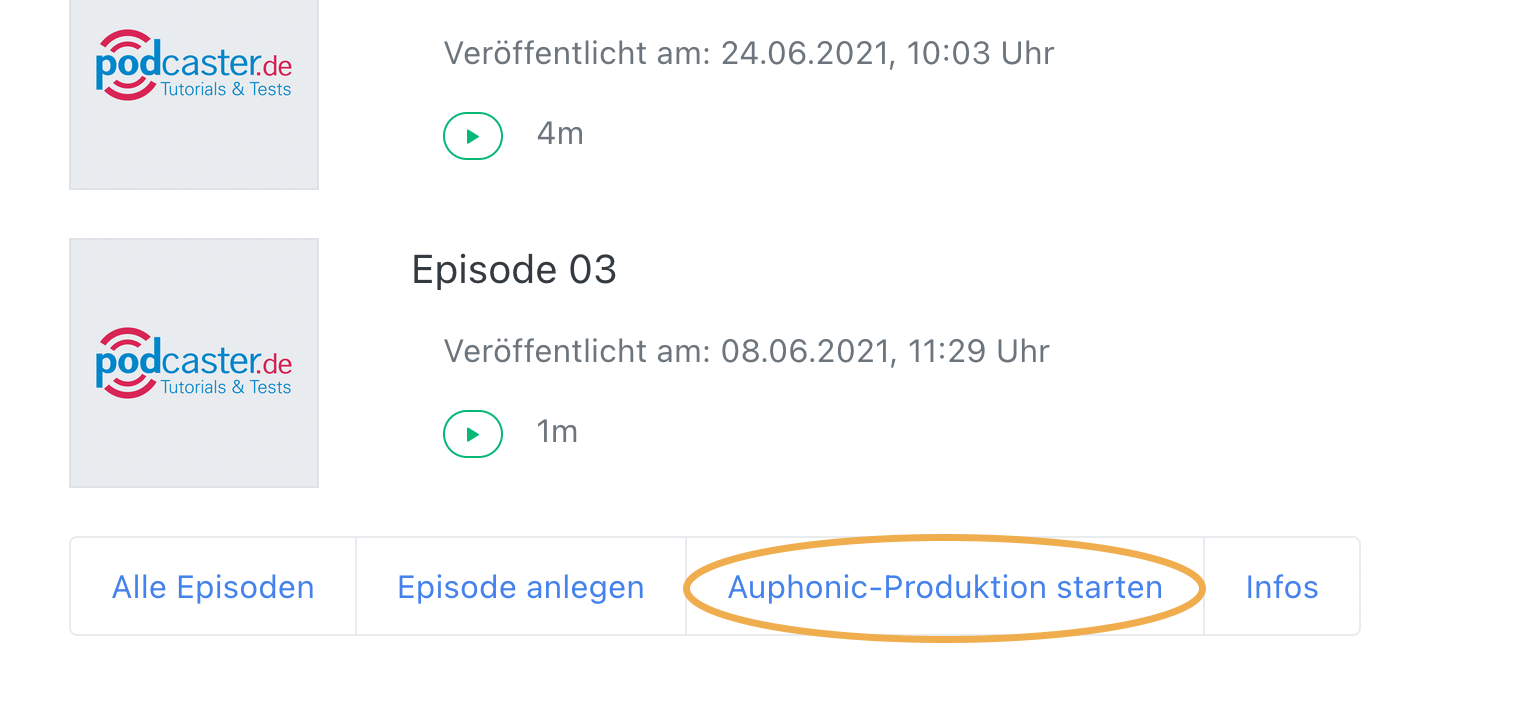Image resolution: width=1514 pixels, height=704 pixels.
Task: Start Auphonic-Produktion starten
Action: 945,587
